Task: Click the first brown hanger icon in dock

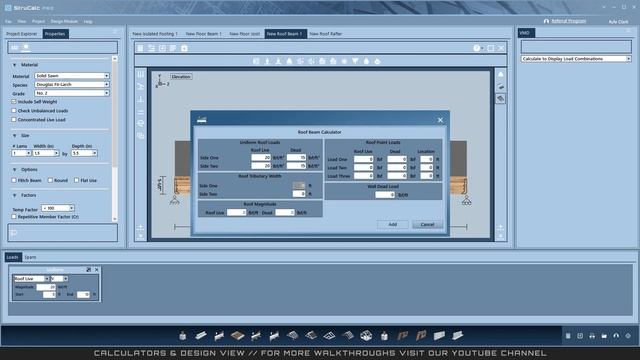Action: [402, 336]
